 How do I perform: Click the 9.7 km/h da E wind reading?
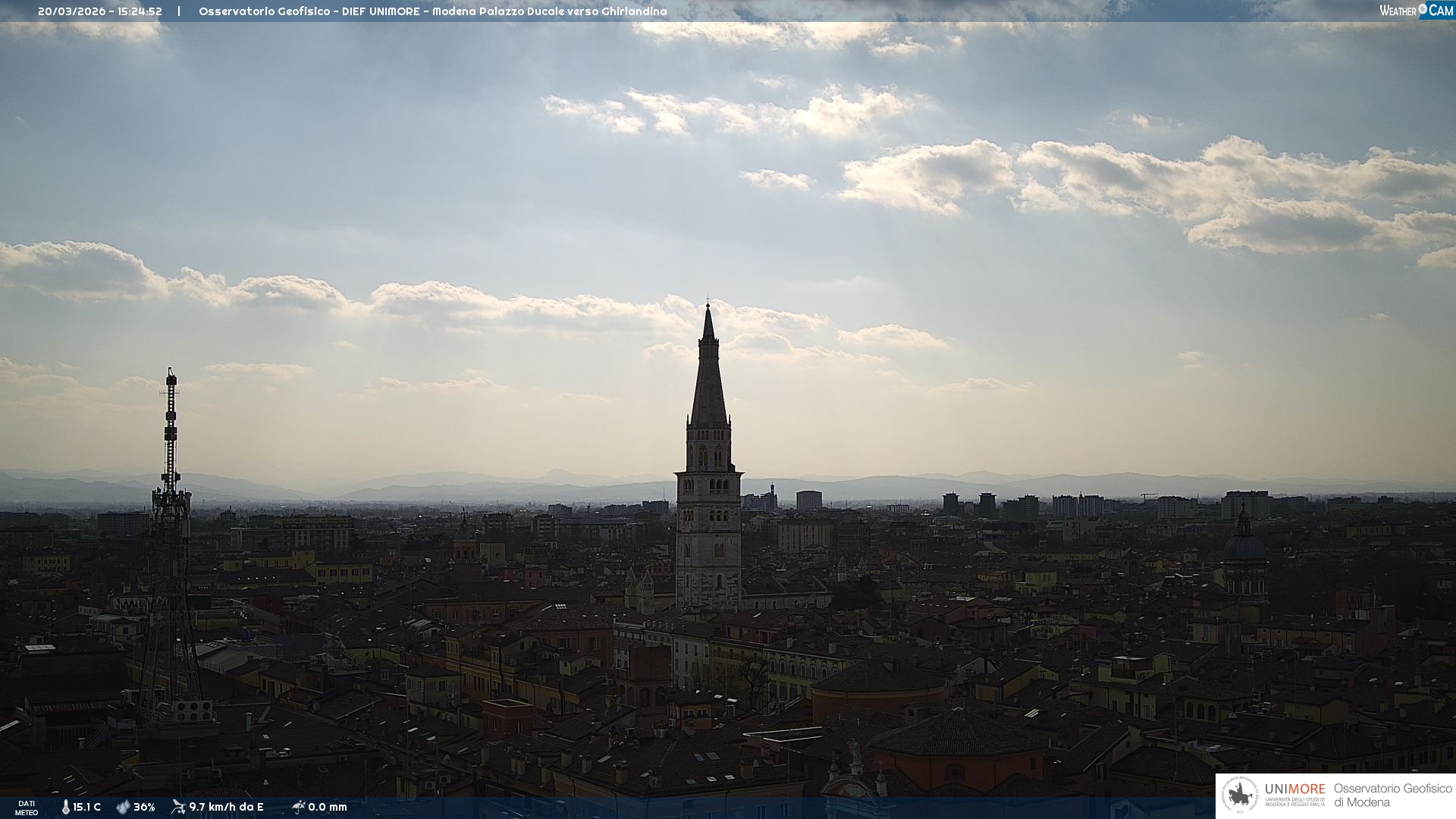[x=226, y=807]
